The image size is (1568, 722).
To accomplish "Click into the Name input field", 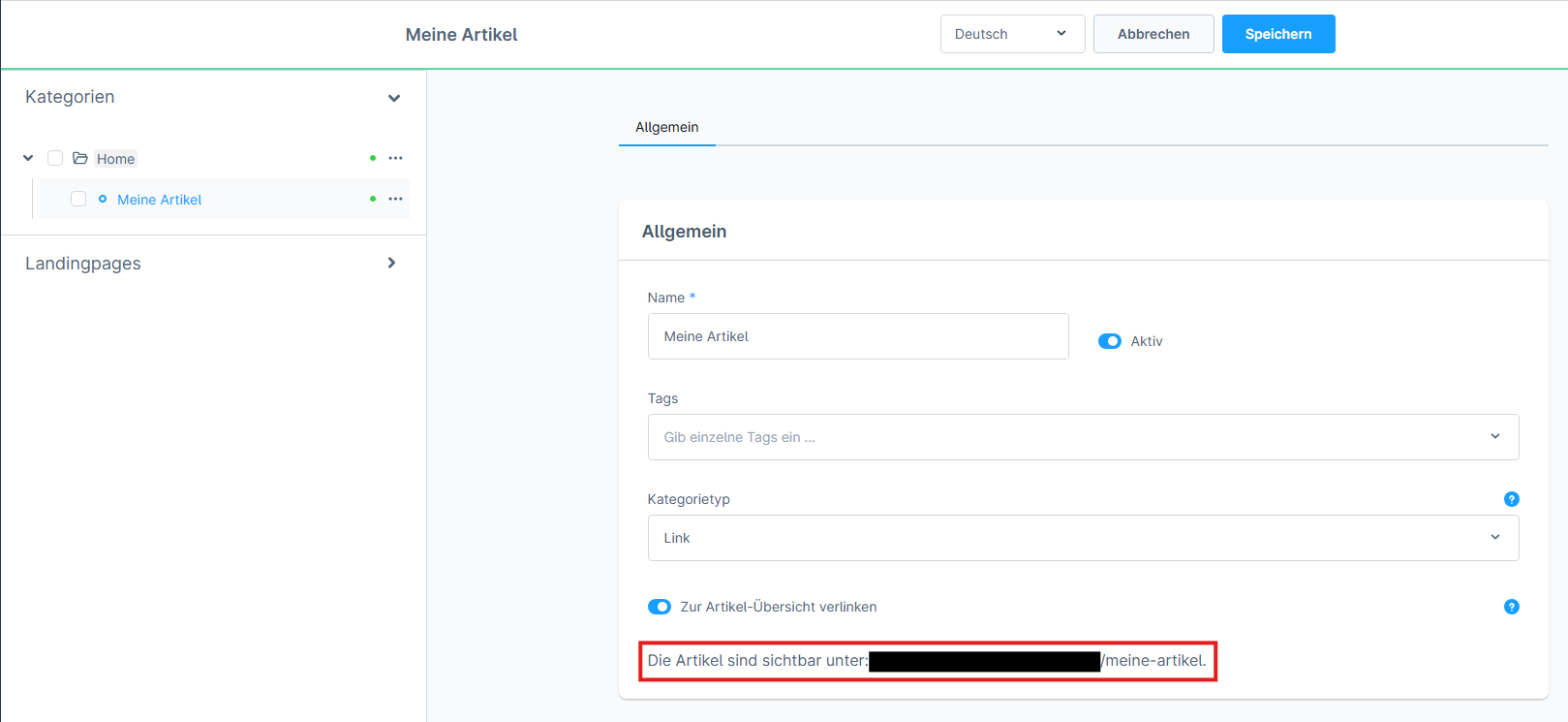I will [x=857, y=336].
